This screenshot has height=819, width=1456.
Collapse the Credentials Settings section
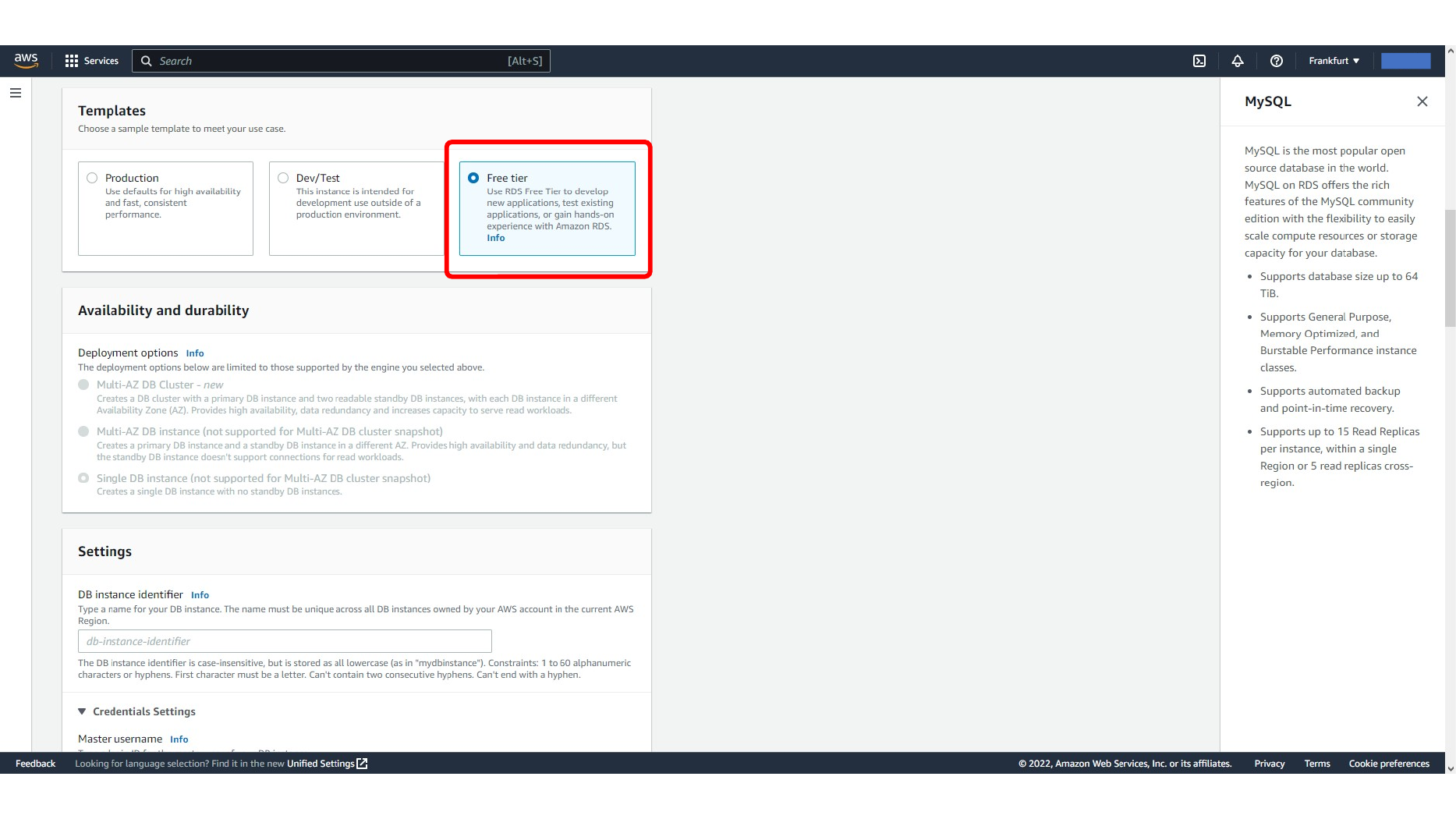82,711
